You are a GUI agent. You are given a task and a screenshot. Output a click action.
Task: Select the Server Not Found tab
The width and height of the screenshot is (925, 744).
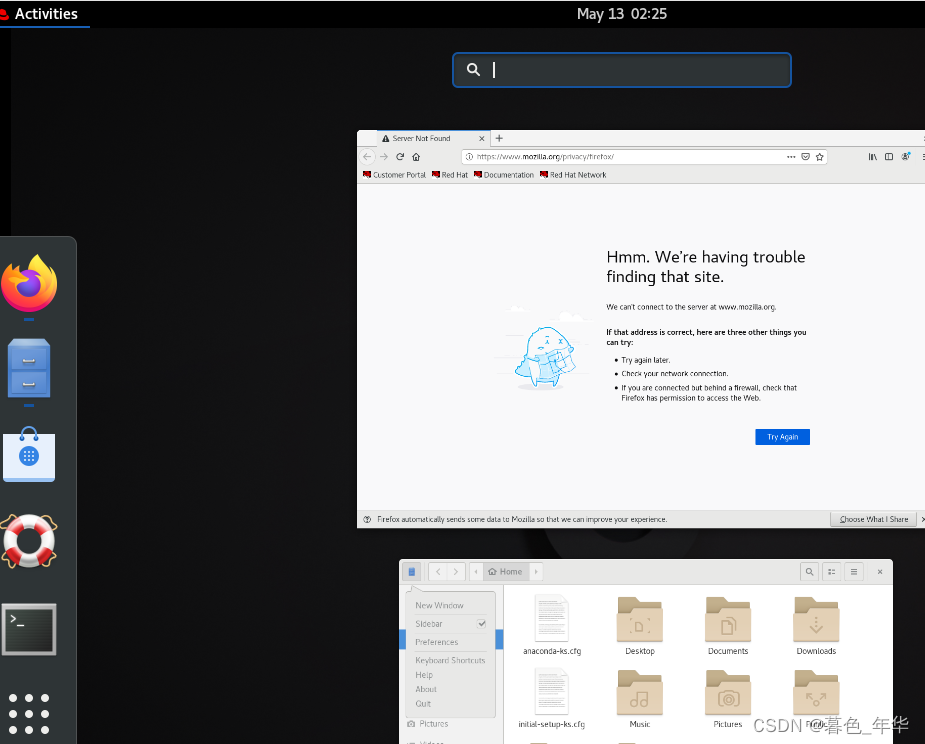tap(433, 138)
